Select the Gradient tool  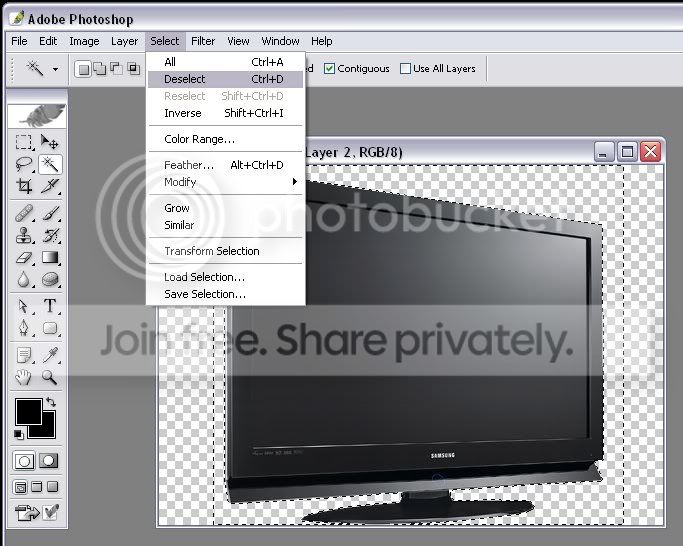coord(50,258)
